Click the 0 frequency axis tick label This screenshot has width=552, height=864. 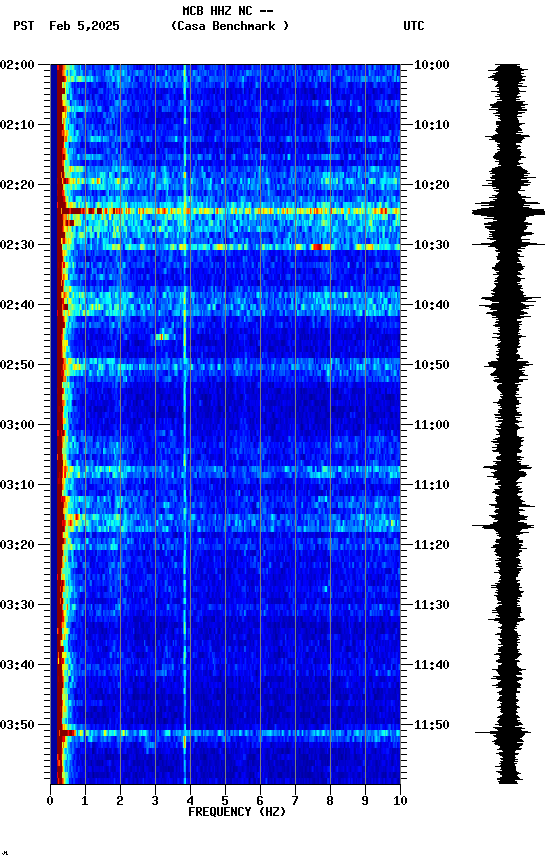pos(50,801)
